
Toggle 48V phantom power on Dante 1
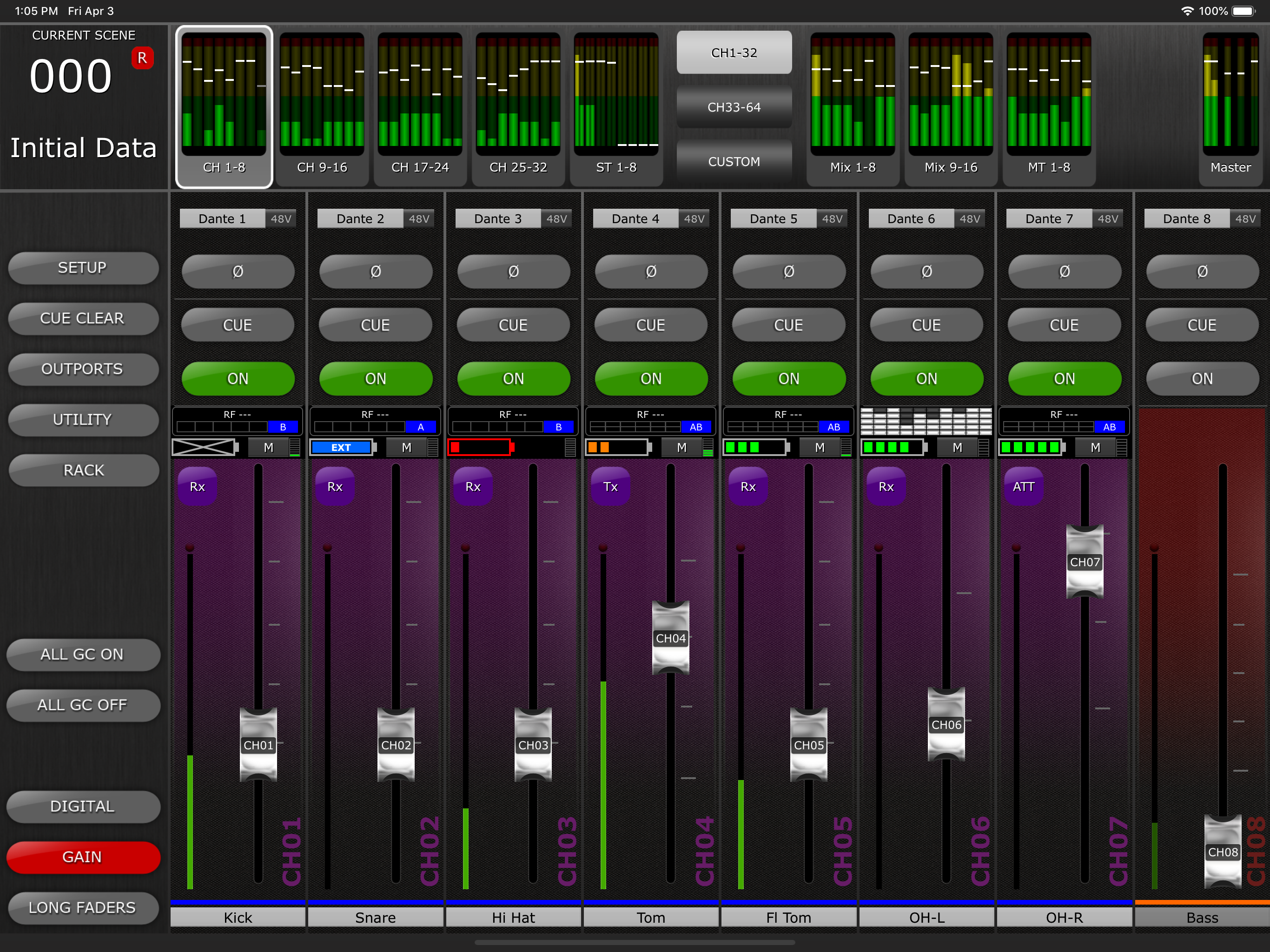[281, 219]
